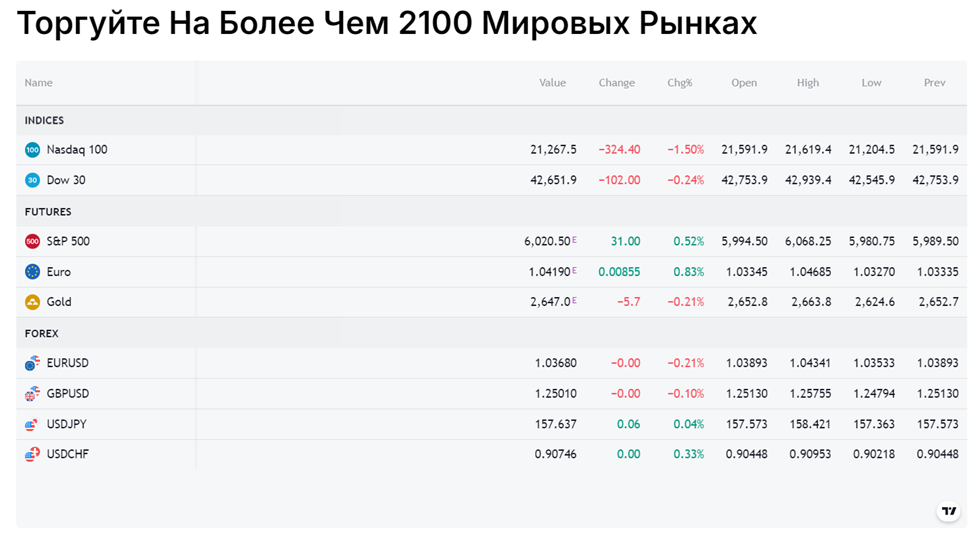Collapse the FUTURES section header
Image resolution: width=978 pixels, height=533 pixels.
click(x=48, y=212)
